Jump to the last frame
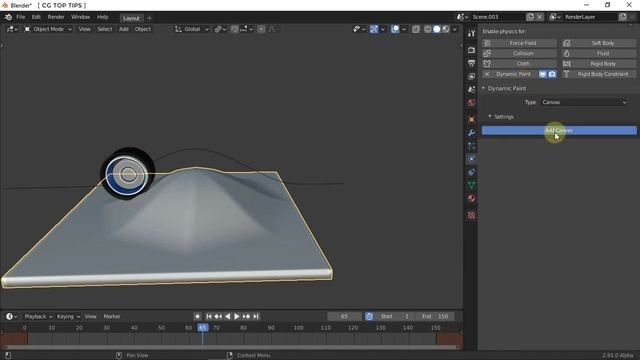This screenshot has height=360, width=640. (x=256, y=316)
